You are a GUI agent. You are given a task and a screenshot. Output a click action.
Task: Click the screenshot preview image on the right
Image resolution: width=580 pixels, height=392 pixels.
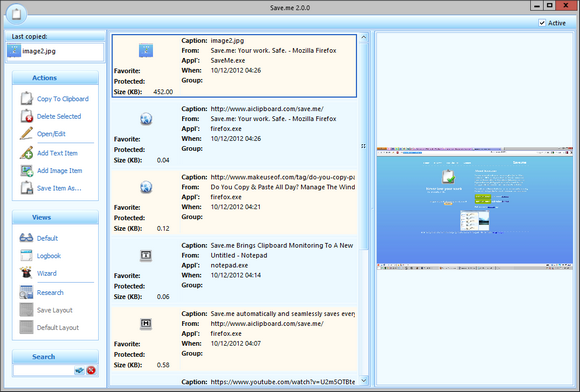pos(475,208)
